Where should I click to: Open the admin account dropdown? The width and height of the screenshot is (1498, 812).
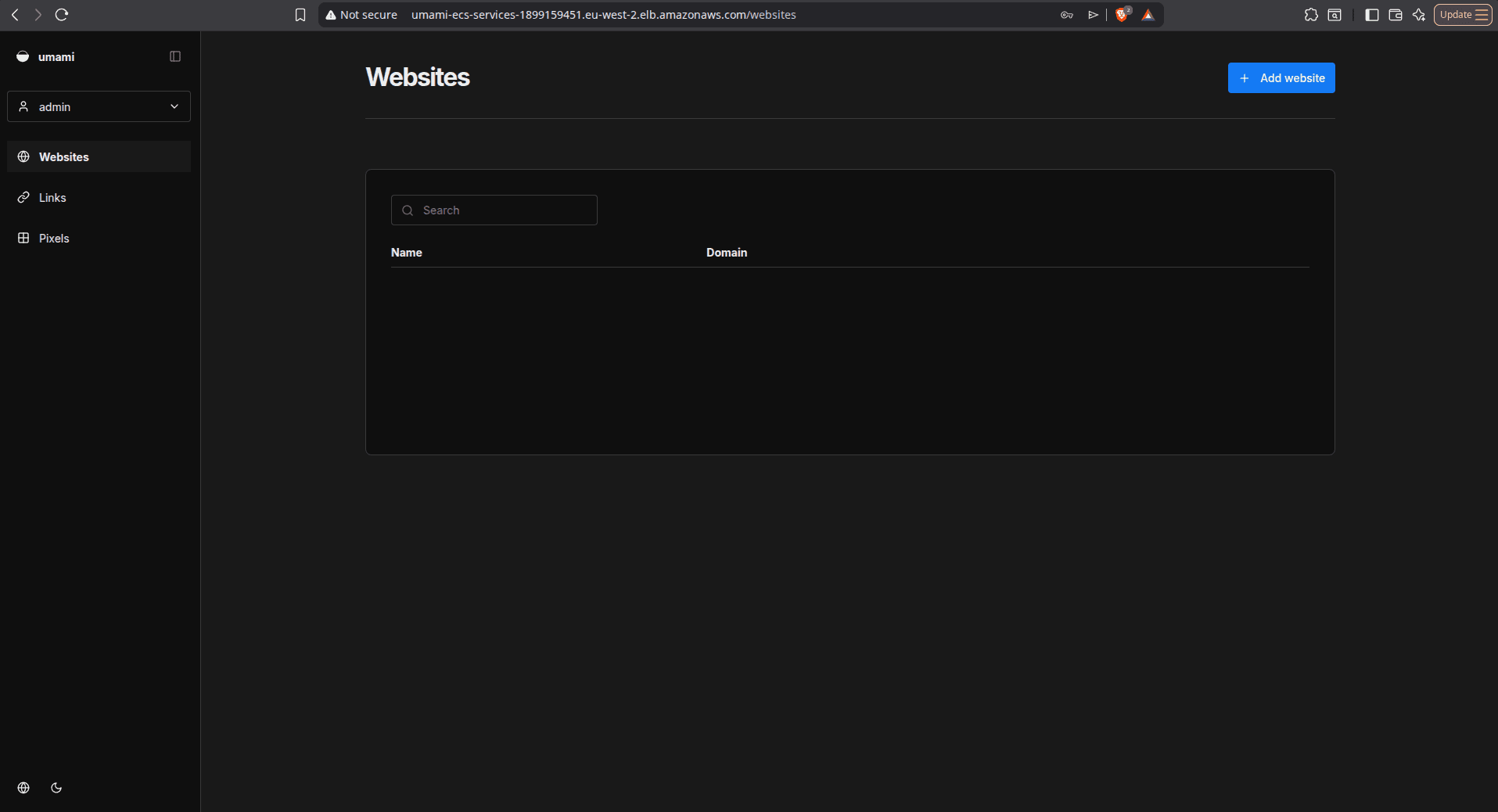[99, 106]
